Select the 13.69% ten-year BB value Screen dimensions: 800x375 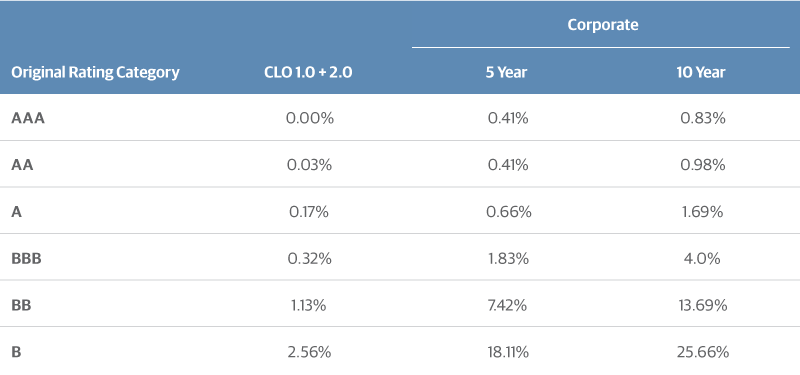pyautogui.click(x=702, y=305)
